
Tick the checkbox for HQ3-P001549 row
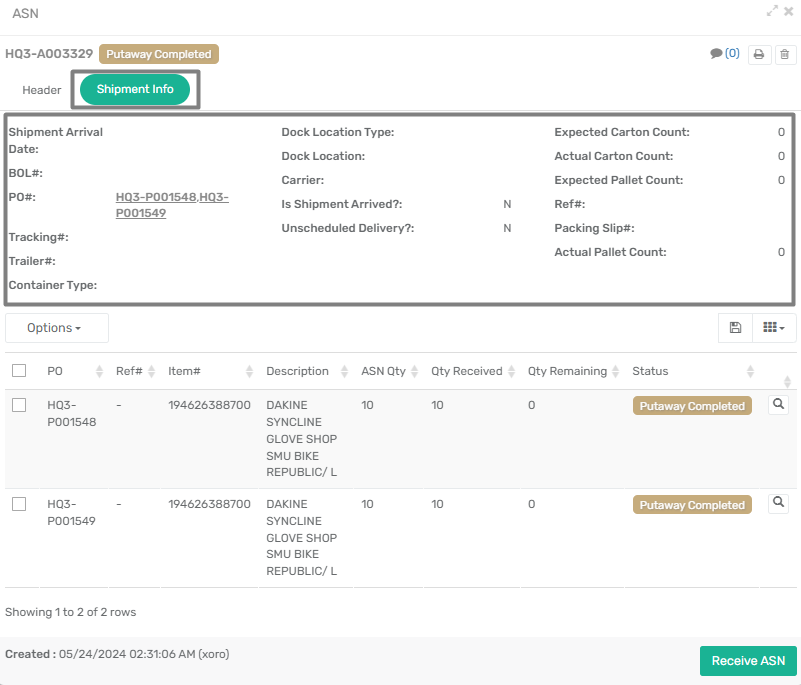pos(19,504)
